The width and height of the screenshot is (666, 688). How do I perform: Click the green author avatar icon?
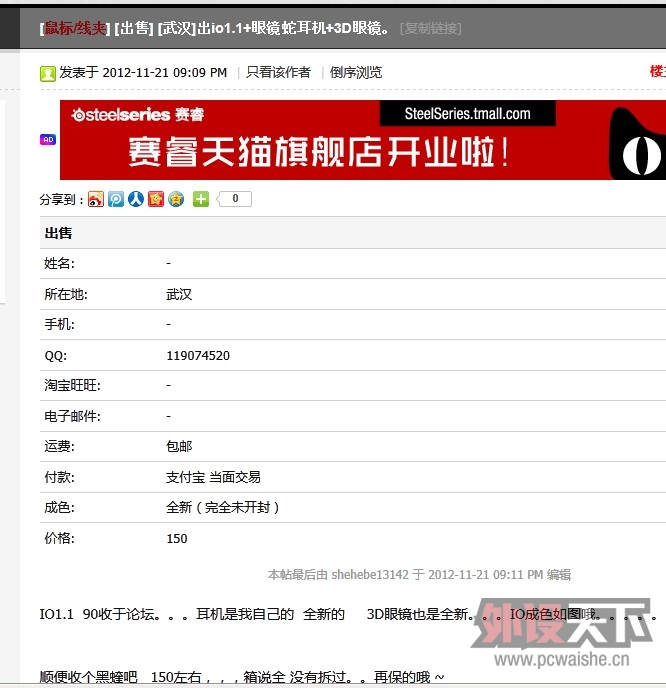click(x=48, y=73)
